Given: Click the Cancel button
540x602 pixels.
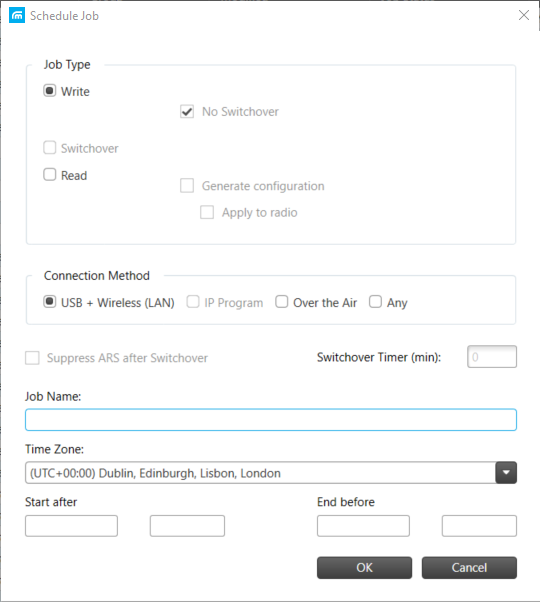Looking at the screenshot, I should (x=469, y=567).
